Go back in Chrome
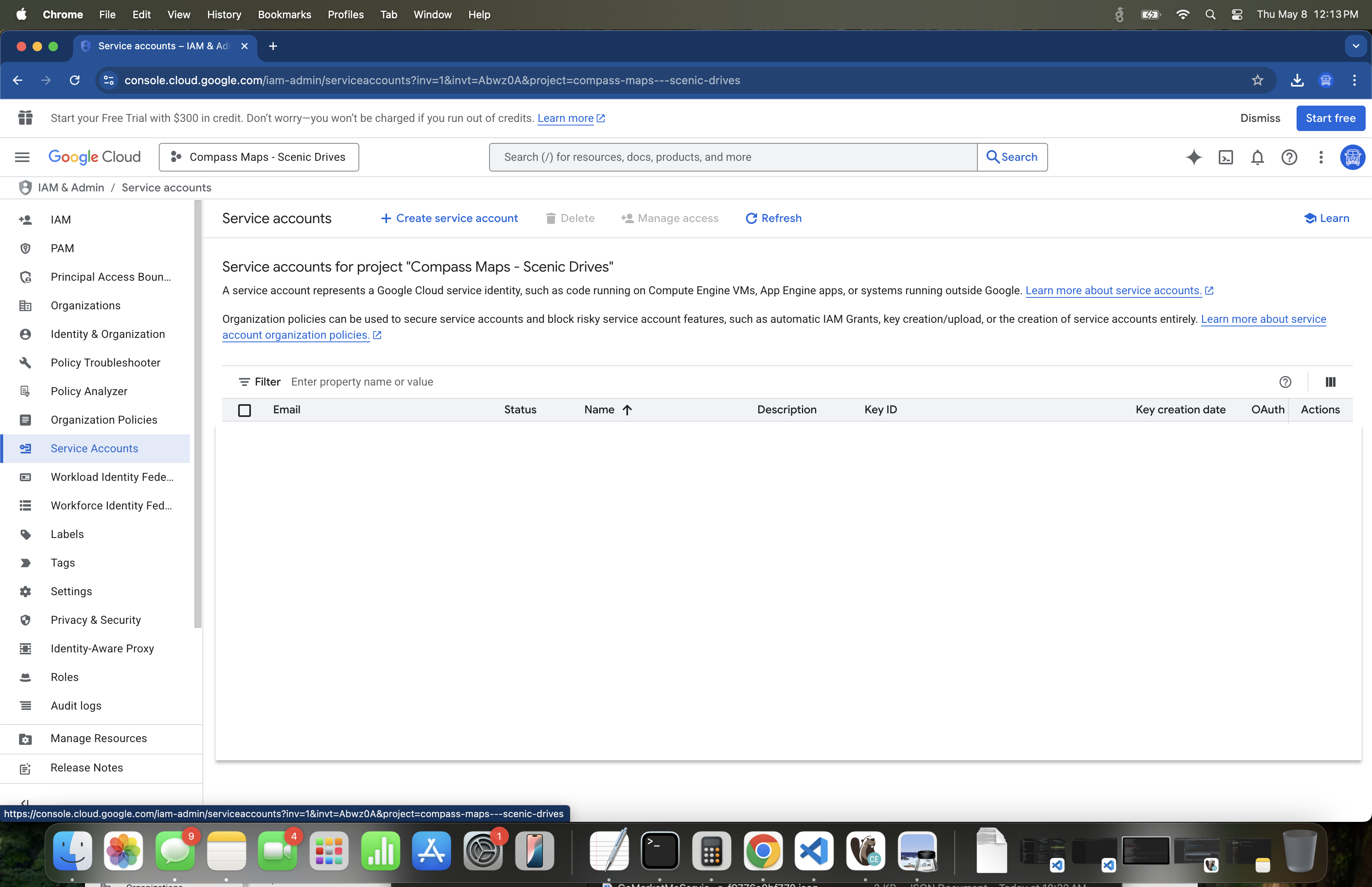This screenshot has height=887, width=1372. (18, 80)
